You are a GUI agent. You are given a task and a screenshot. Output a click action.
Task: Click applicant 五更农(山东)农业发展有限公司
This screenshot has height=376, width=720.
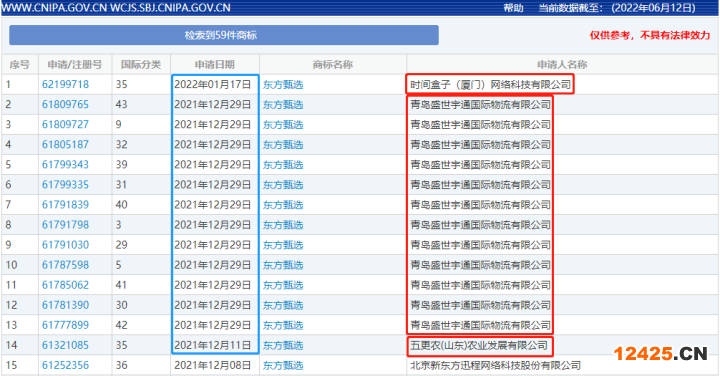[x=479, y=345]
